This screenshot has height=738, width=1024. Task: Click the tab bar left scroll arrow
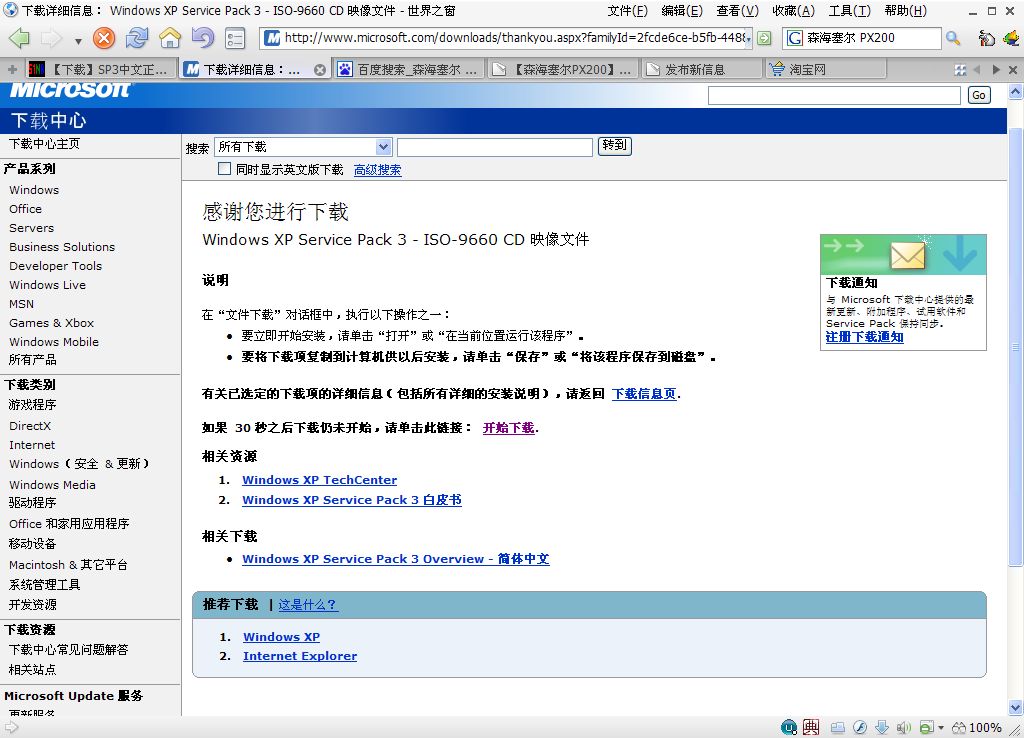pos(978,69)
